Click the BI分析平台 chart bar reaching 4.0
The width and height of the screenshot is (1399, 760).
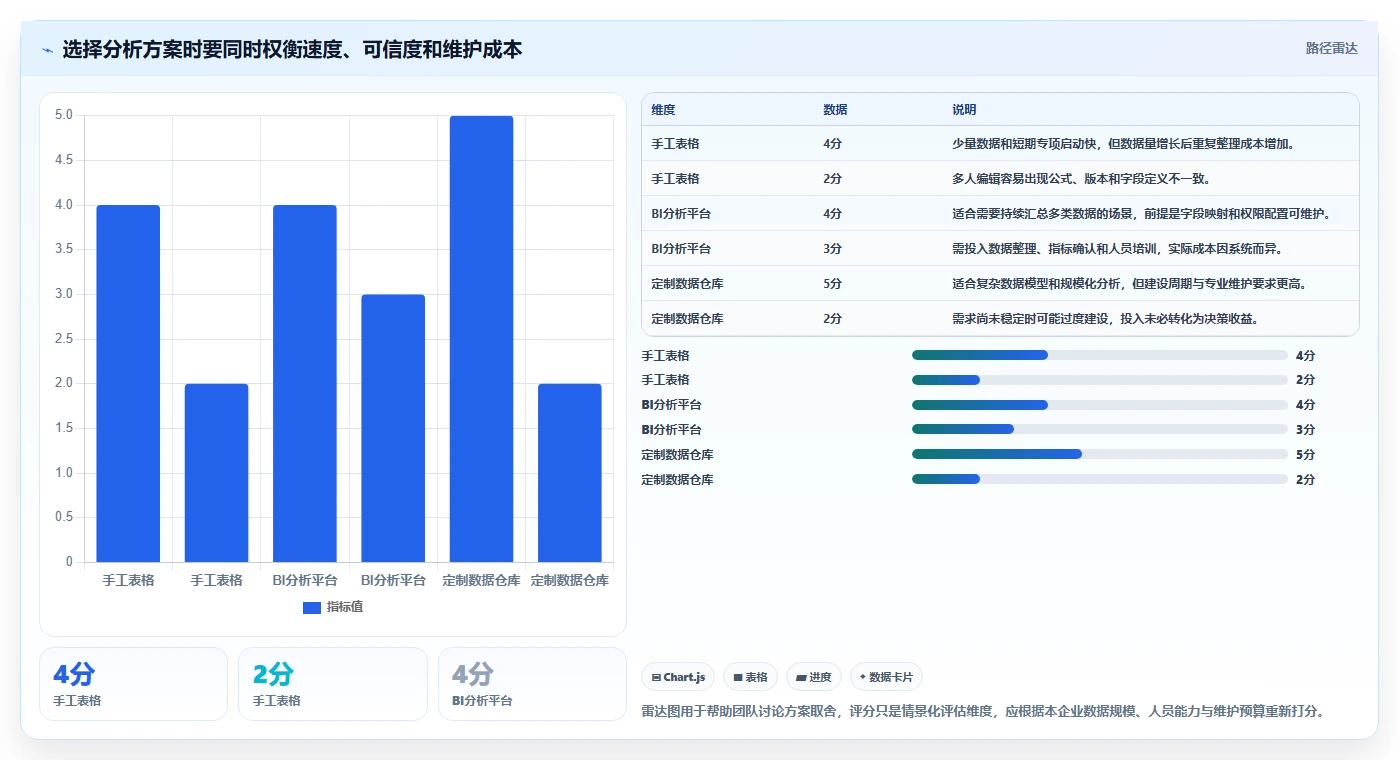pos(305,384)
